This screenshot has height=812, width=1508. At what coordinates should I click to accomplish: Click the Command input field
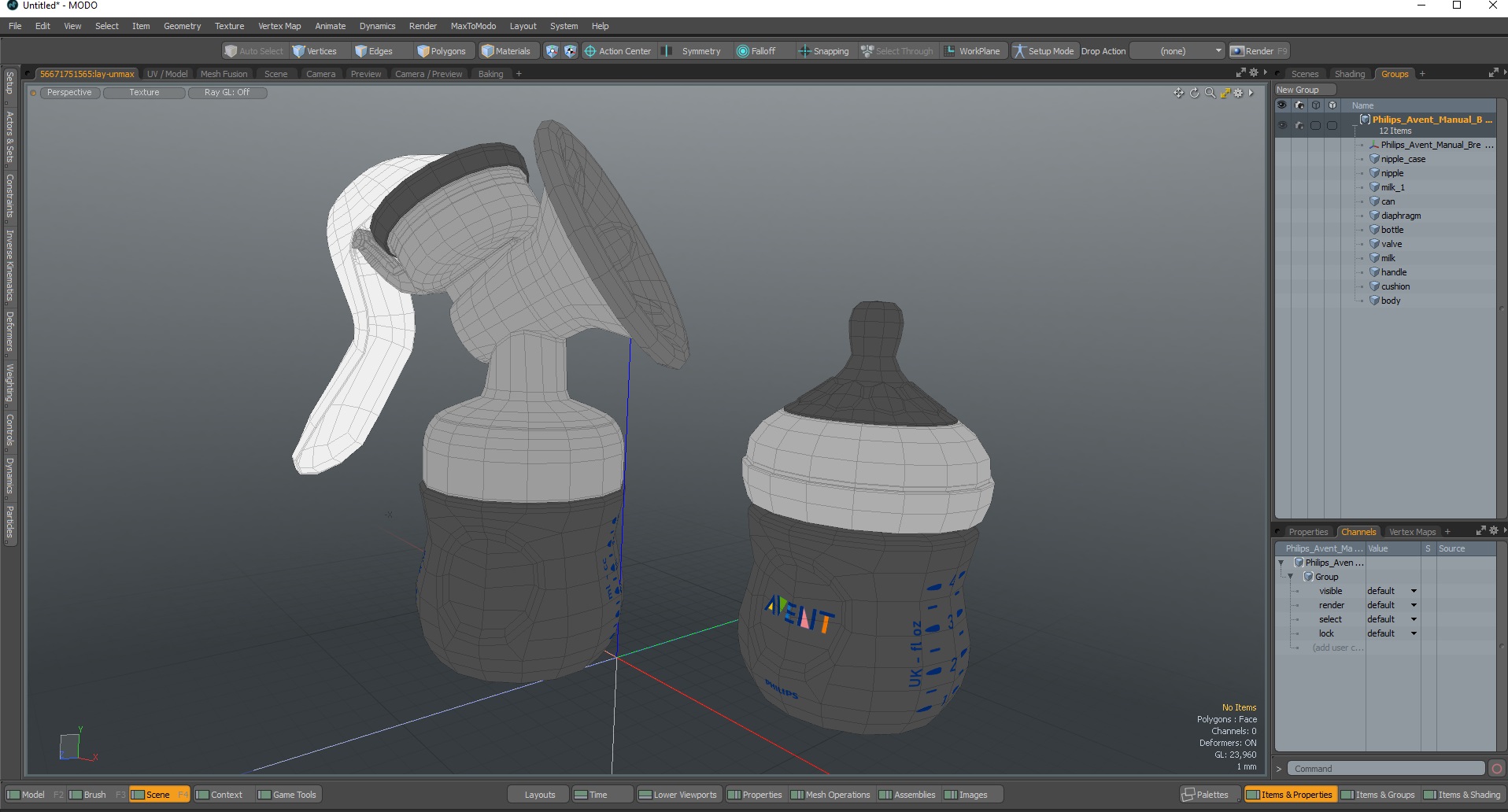[x=1386, y=769]
